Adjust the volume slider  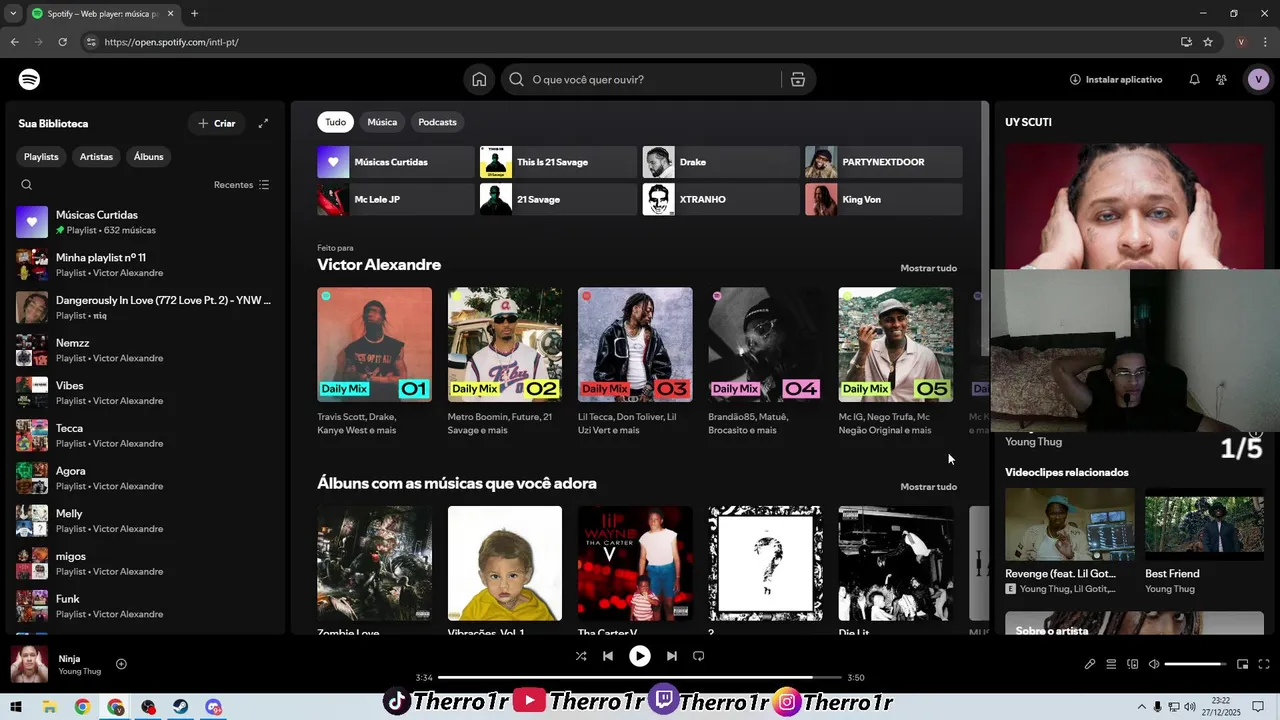pyautogui.click(x=1195, y=664)
